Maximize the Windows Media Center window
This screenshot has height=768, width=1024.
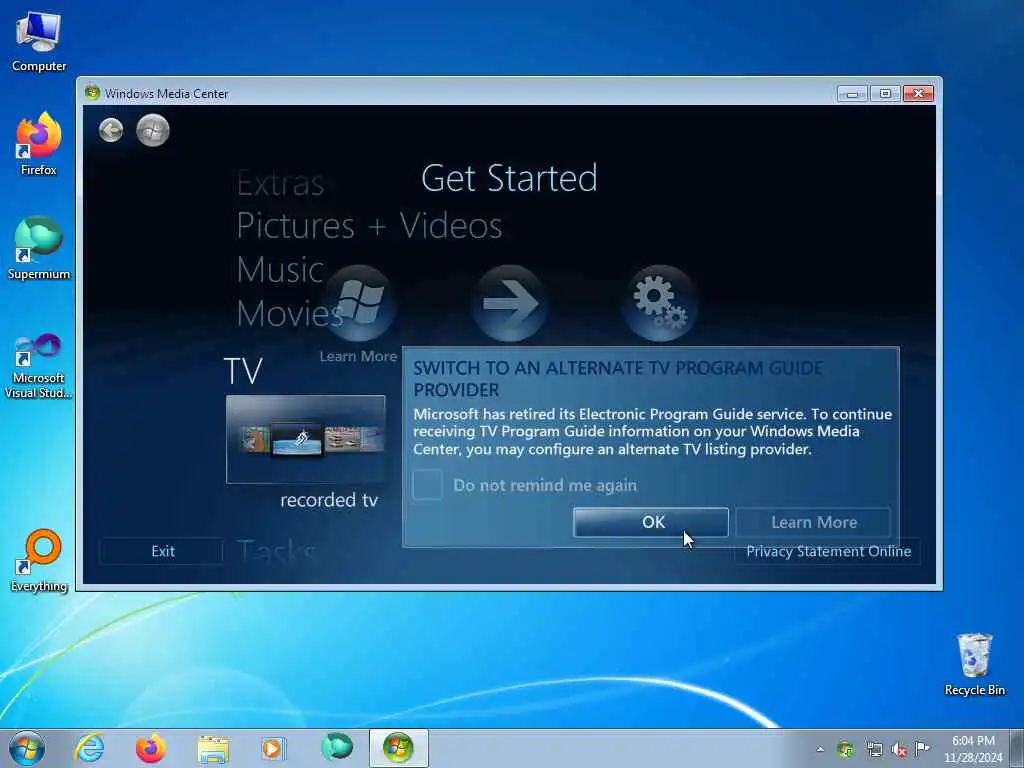[x=885, y=94]
